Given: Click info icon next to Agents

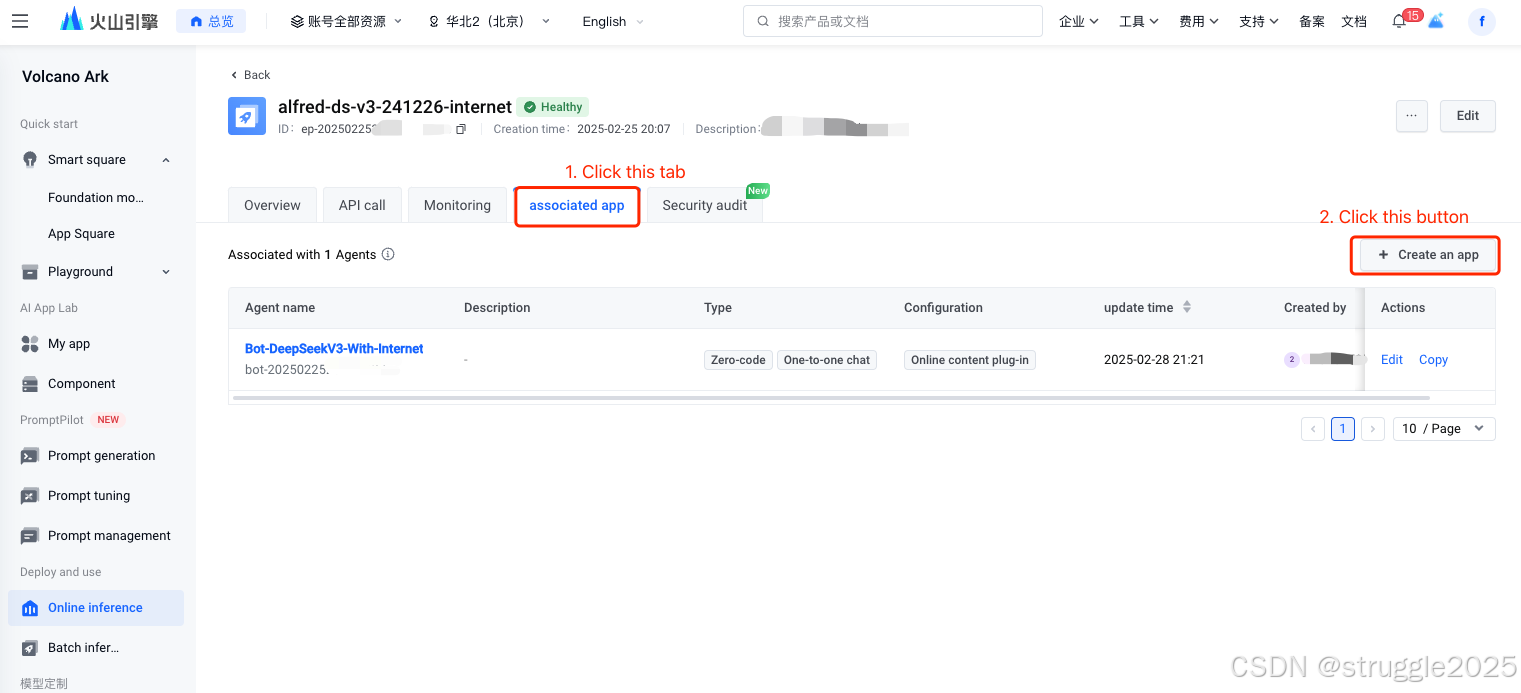Looking at the screenshot, I should [x=388, y=254].
